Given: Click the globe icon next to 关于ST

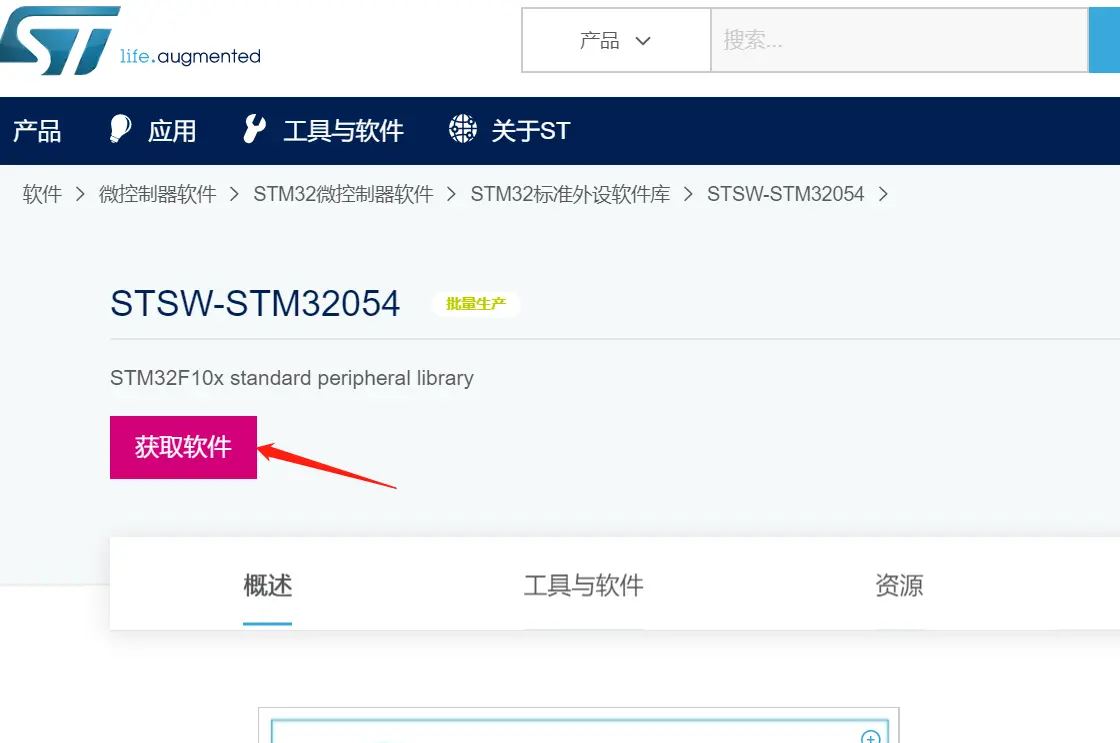Looking at the screenshot, I should point(463,129).
